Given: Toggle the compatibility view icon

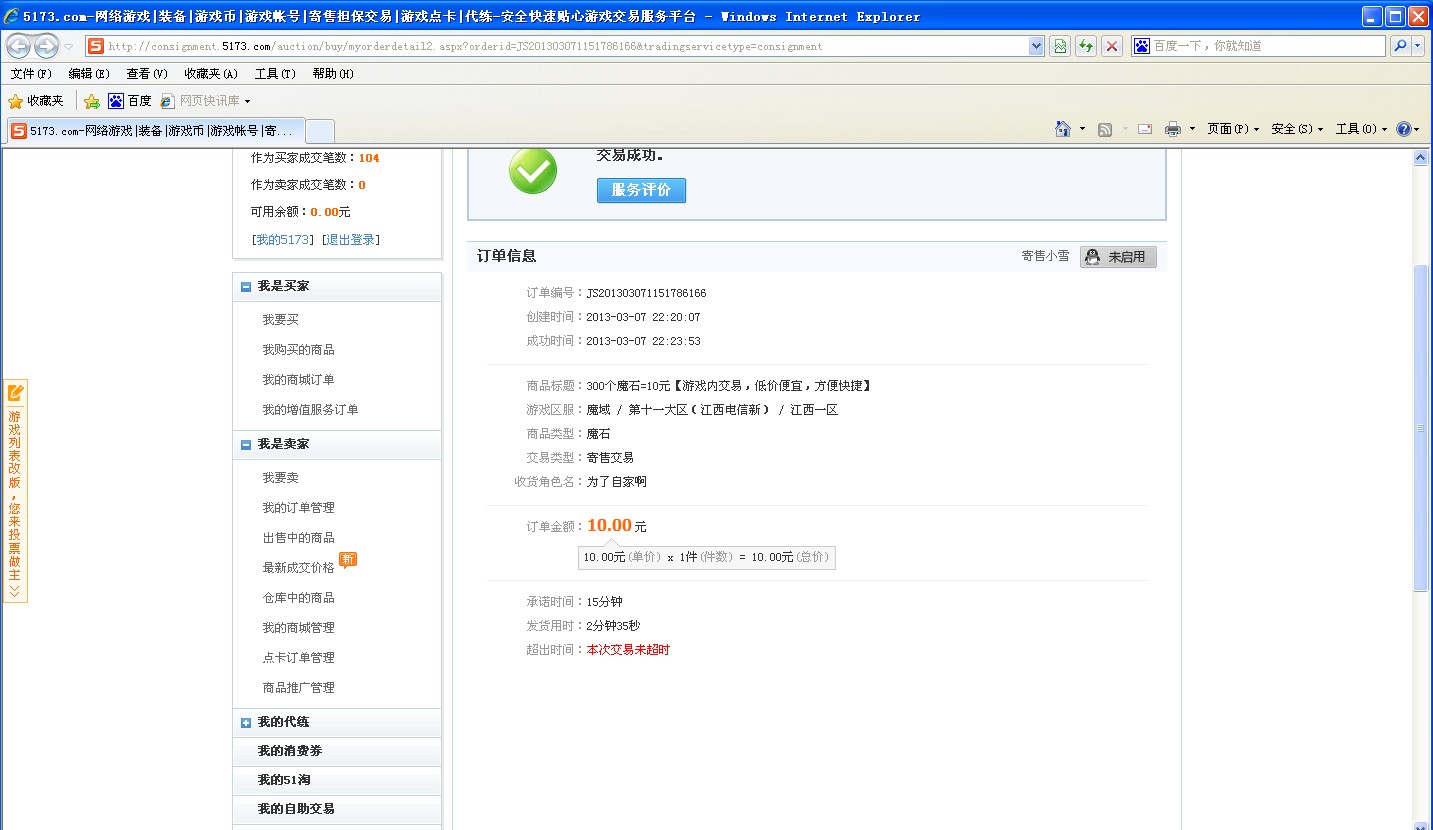Looking at the screenshot, I should (1060, 46).
